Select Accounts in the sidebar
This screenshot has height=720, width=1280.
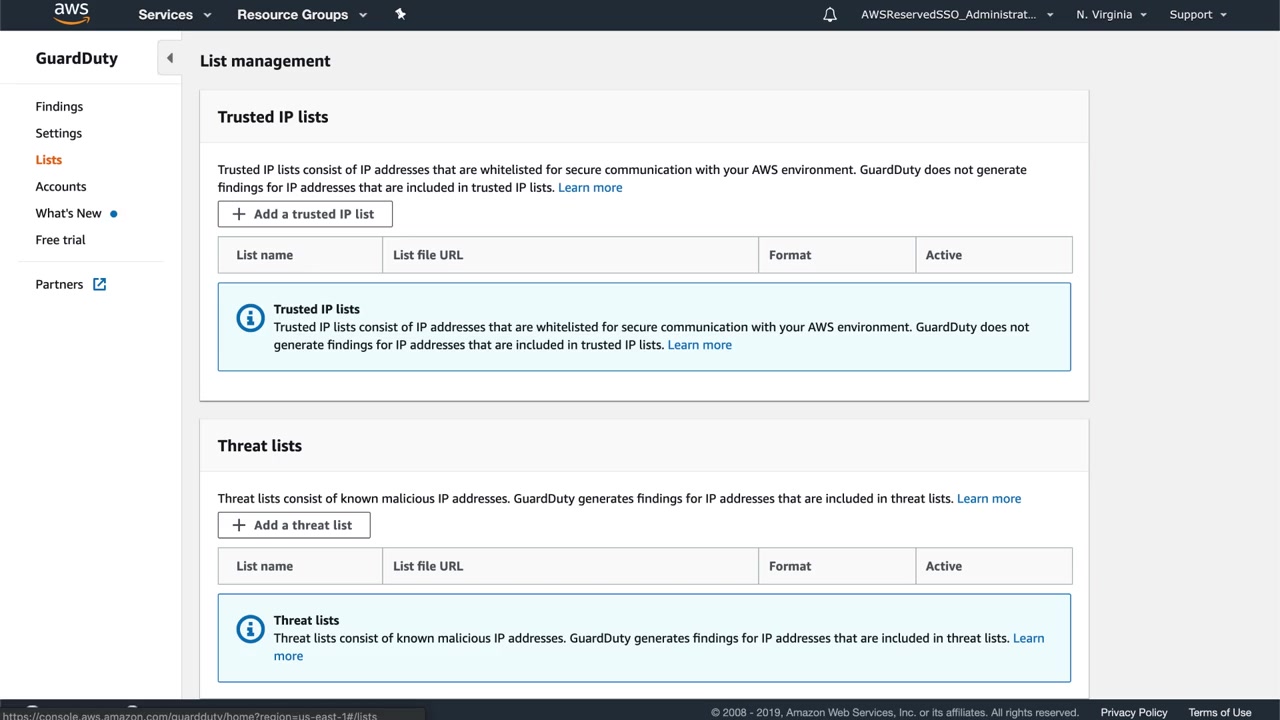[x=60, y=187]
